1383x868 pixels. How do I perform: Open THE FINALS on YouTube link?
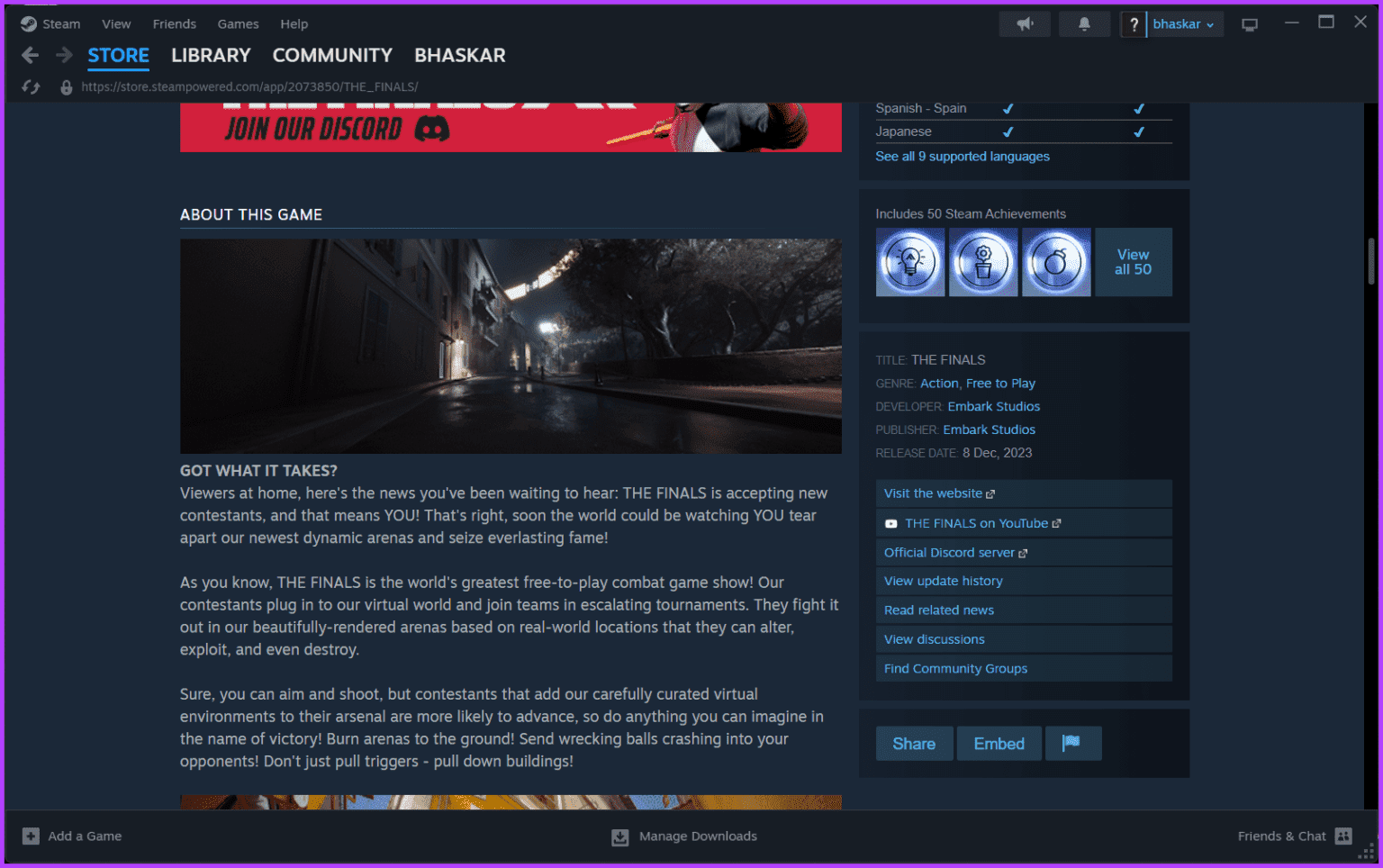[1024, 523]
